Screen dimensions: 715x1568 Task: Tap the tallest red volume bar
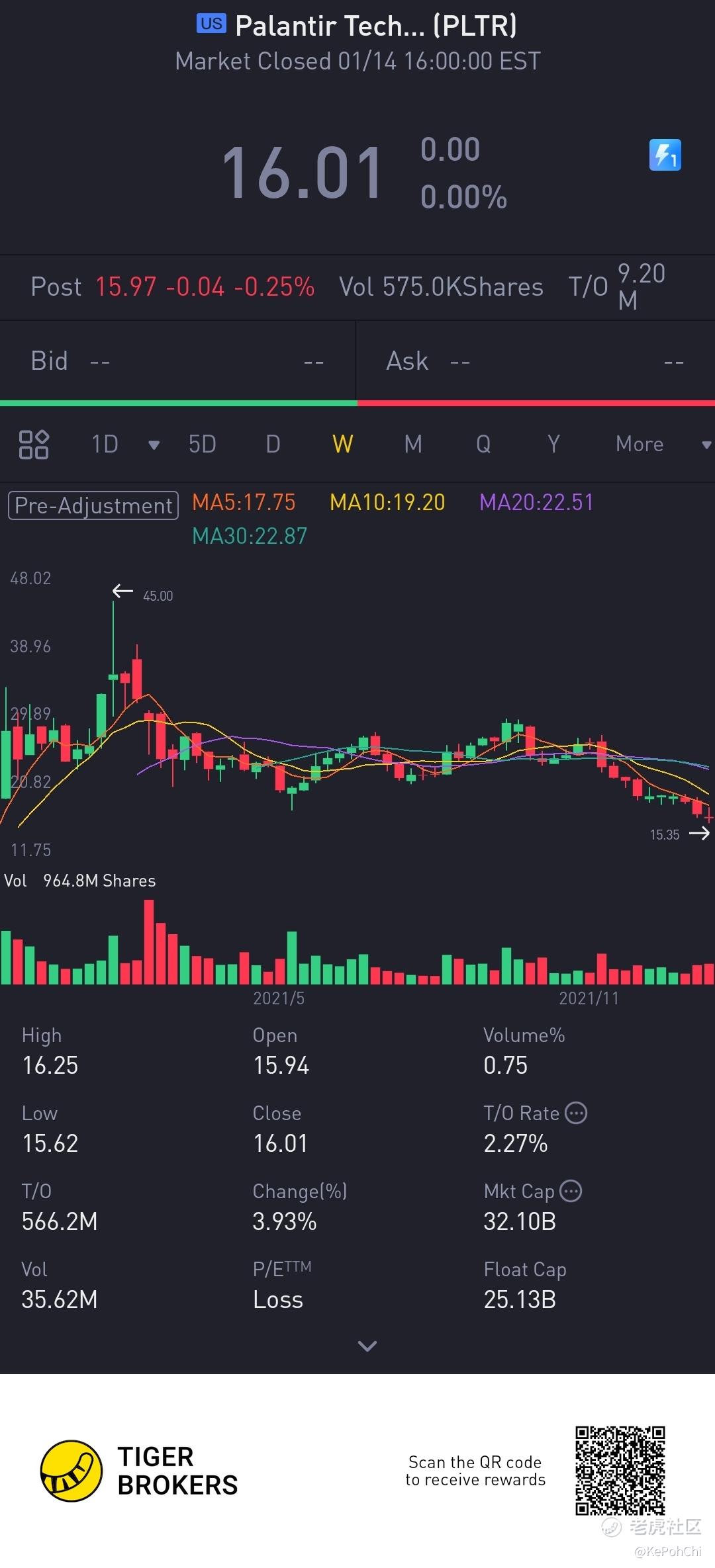pos(149,941)
